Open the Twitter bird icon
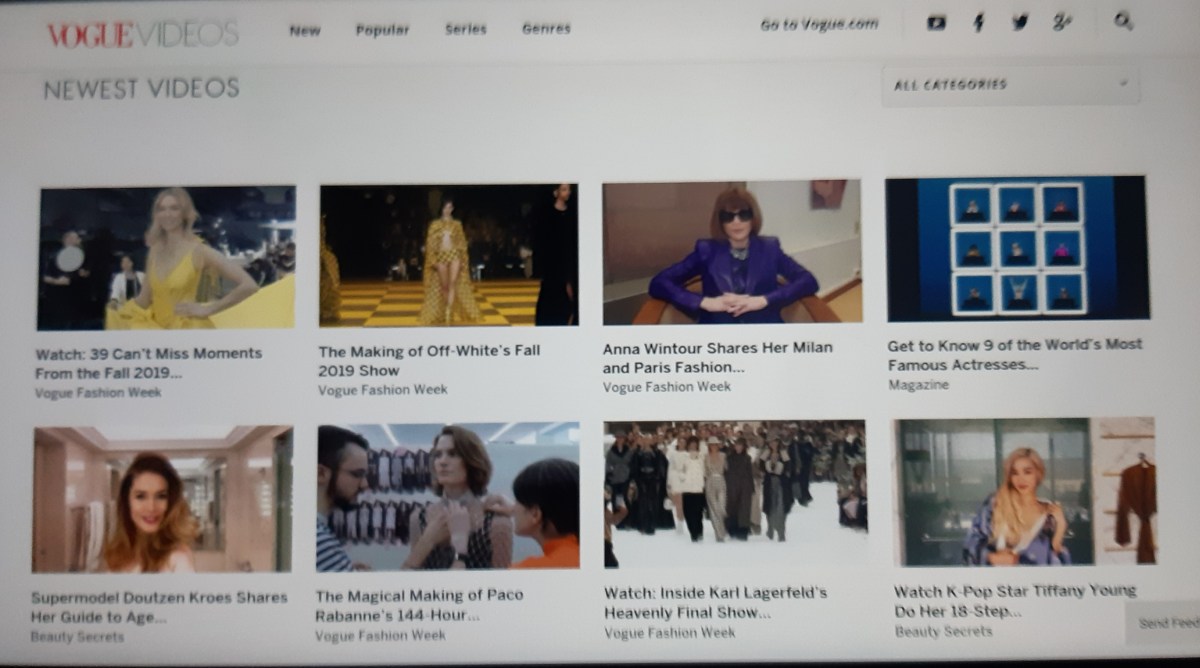 [x=1019, y=23]
